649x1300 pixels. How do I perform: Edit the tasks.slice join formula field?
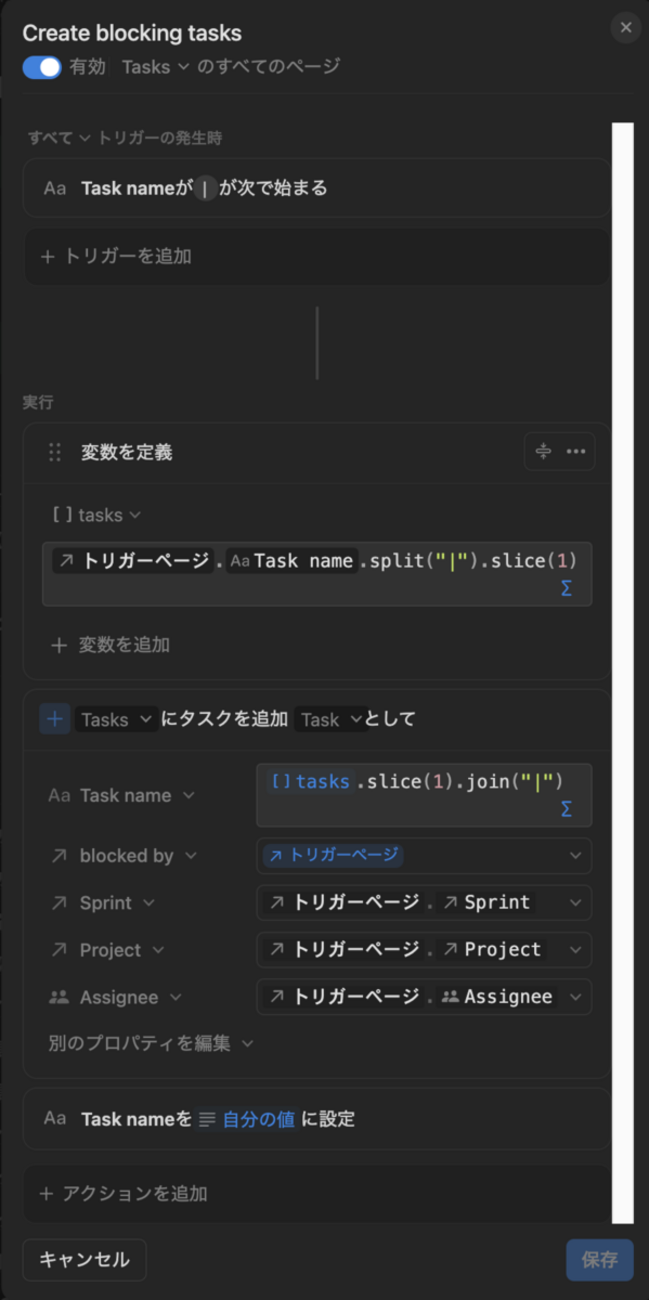(424, 795)
